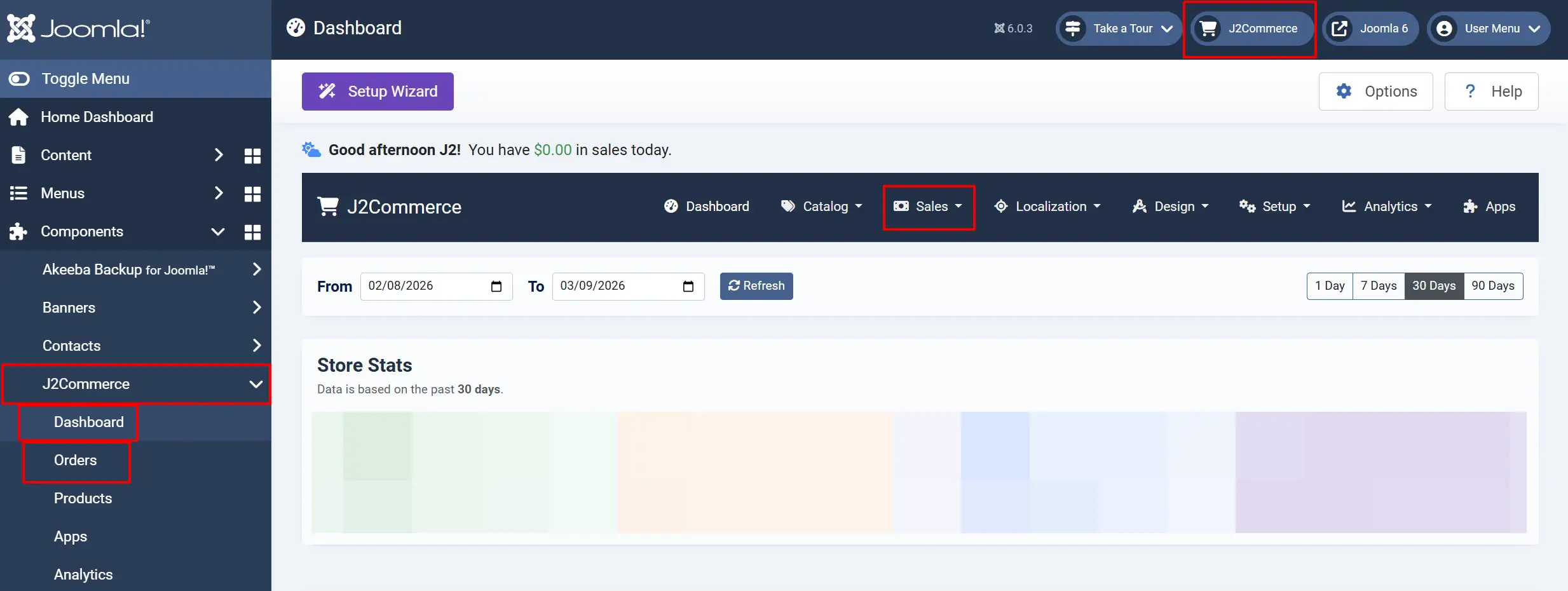Click the Options gear icon
The image size is (1568, 591).
[x=1344, y=92]
